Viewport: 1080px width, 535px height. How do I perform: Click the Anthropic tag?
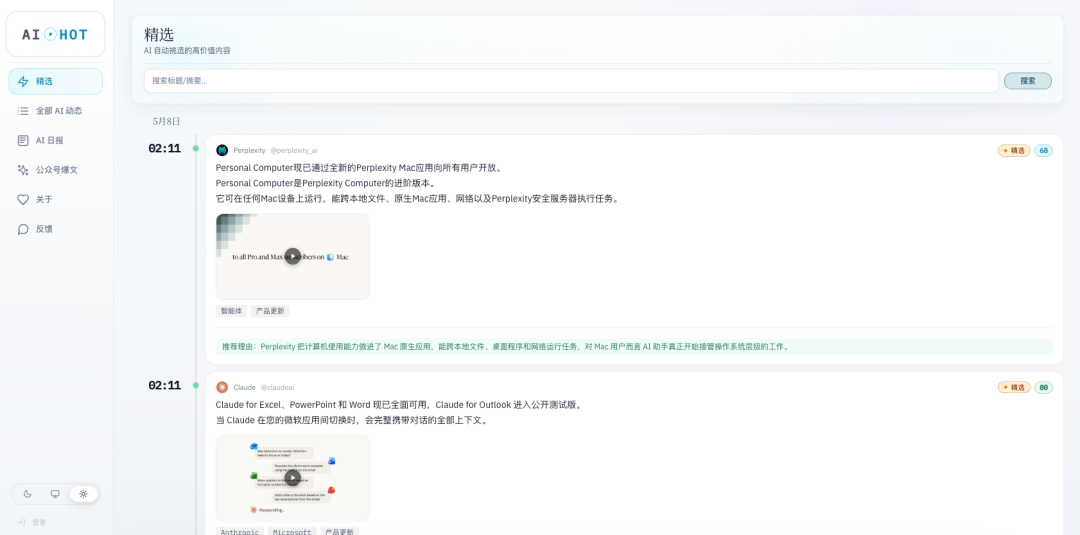pyautogui.click(x=240, y=532)
